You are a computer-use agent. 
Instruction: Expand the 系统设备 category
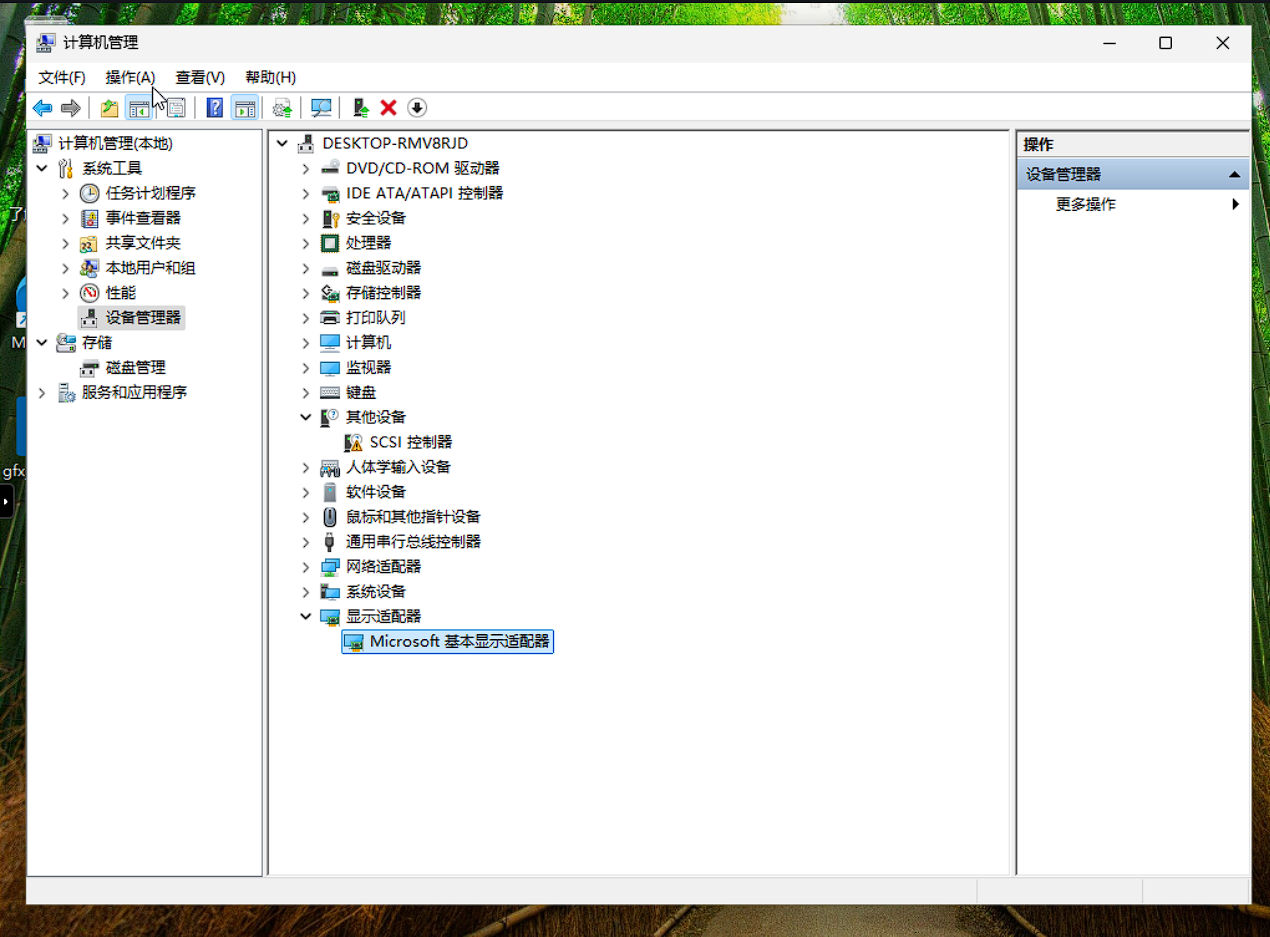coord(306,592)
